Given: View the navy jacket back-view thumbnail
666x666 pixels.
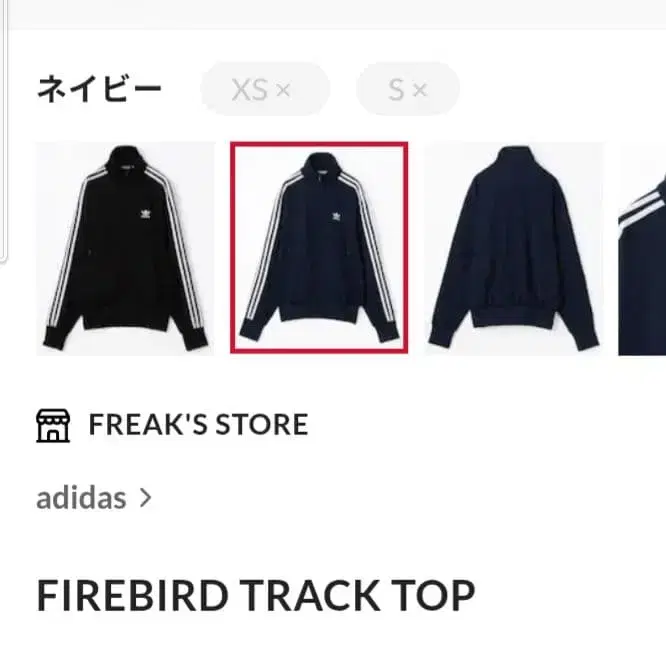Looking at the screenshot, I should (514, 248).
